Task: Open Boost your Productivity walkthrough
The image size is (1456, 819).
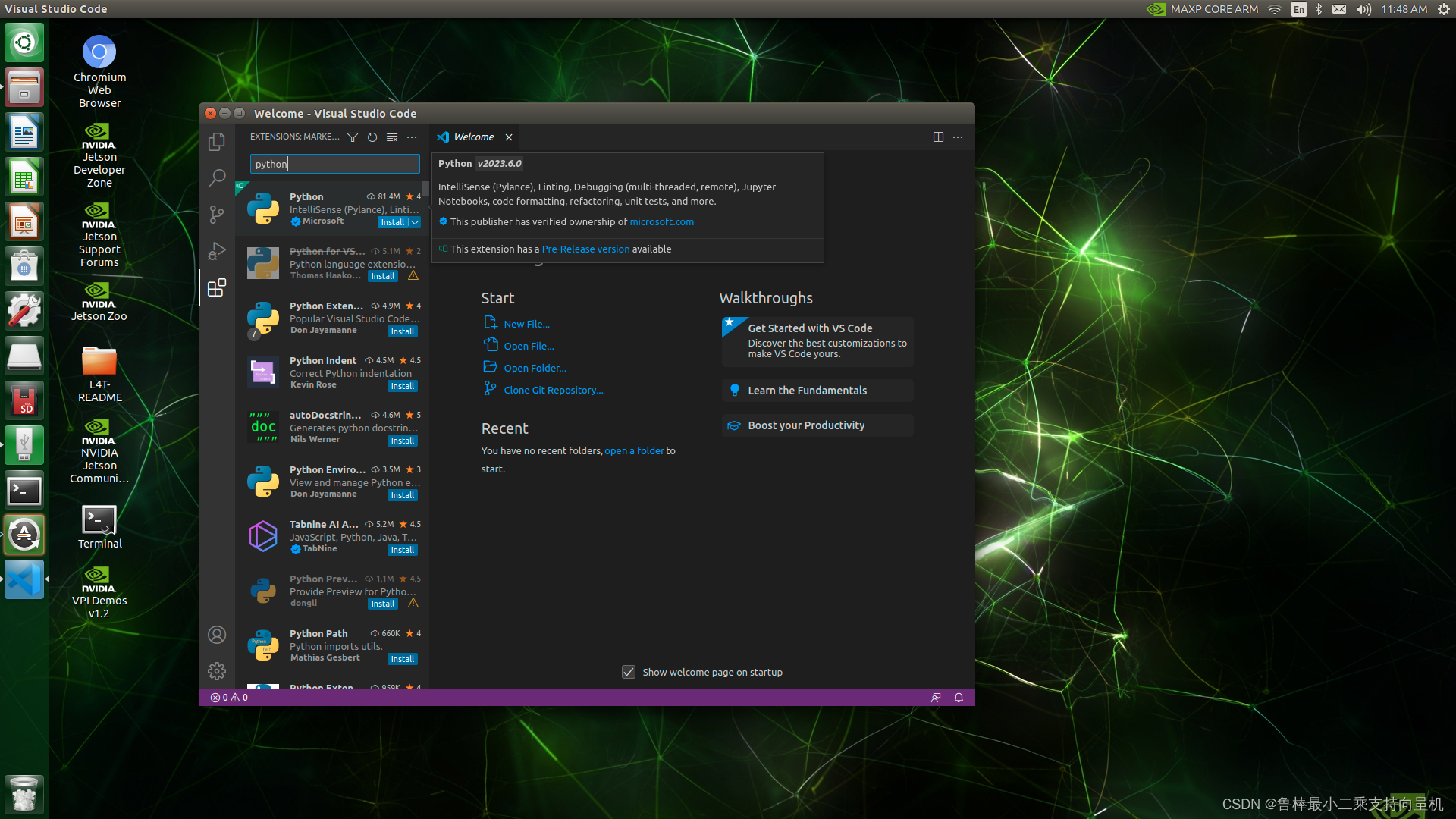Action: (x=817, y=425)
